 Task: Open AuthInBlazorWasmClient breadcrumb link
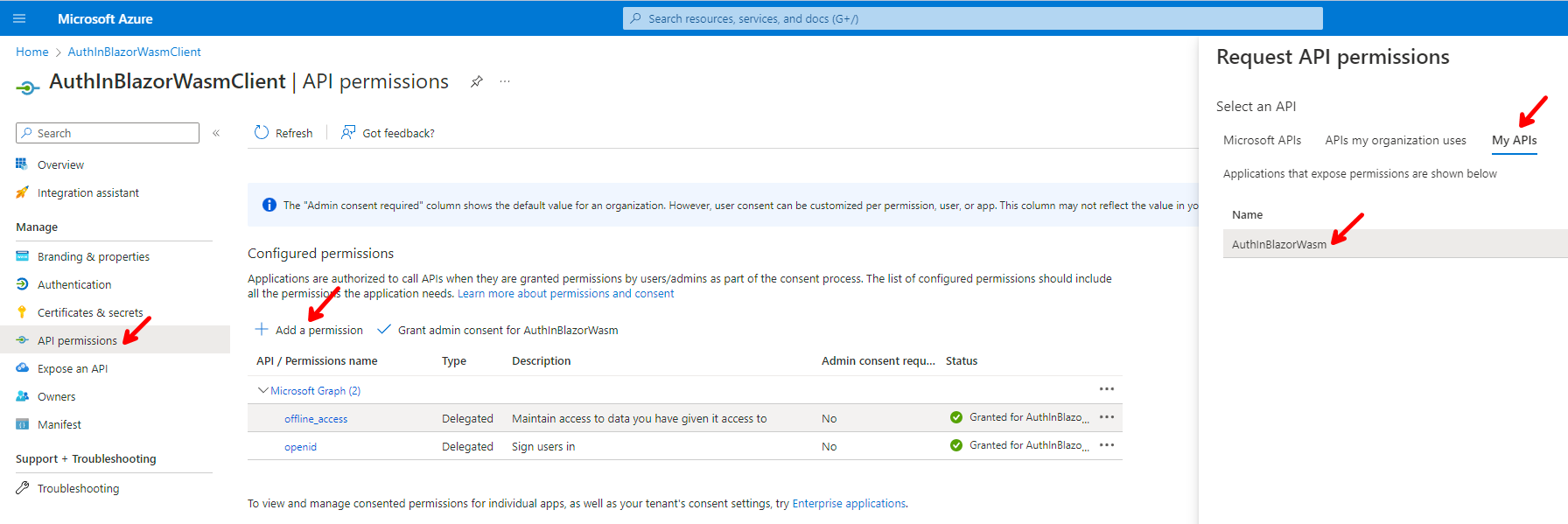point(135,52)
